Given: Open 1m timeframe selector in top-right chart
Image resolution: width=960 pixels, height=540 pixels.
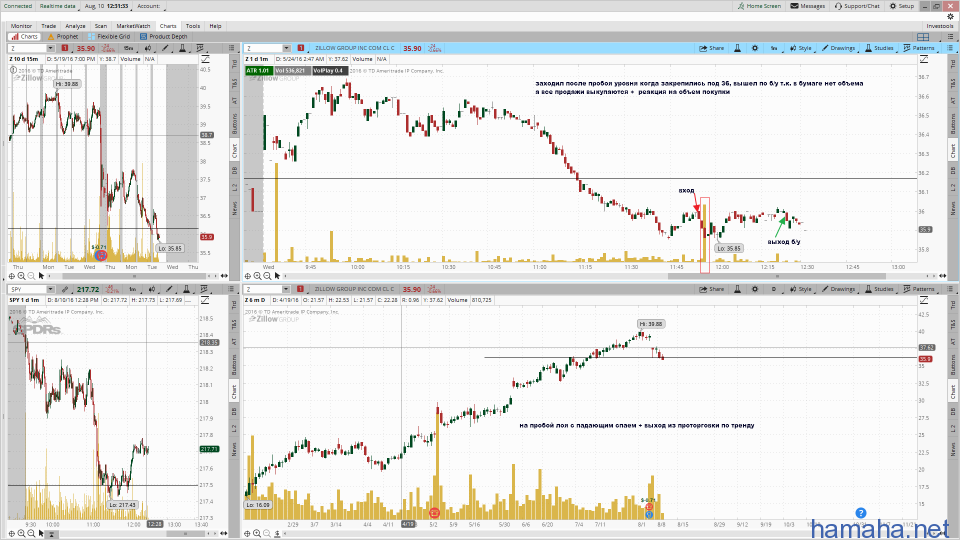Looking at the screenshot, I should [x=774, y=48].
